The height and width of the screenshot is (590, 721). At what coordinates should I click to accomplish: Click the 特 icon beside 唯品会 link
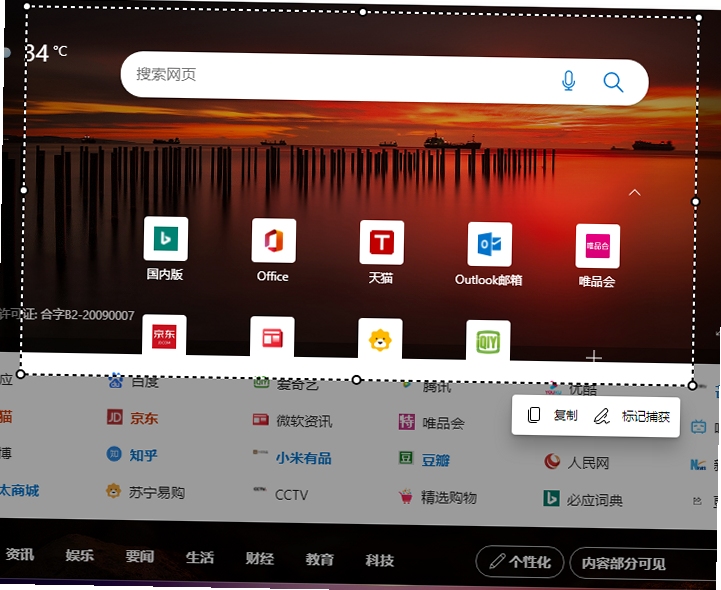tap(406, 422)
